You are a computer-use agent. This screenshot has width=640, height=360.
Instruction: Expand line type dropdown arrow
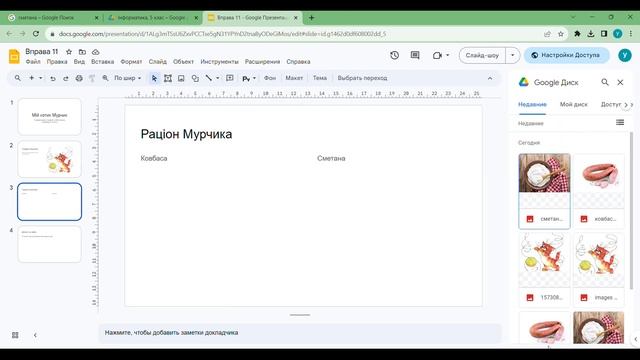(x=218, y=78)
